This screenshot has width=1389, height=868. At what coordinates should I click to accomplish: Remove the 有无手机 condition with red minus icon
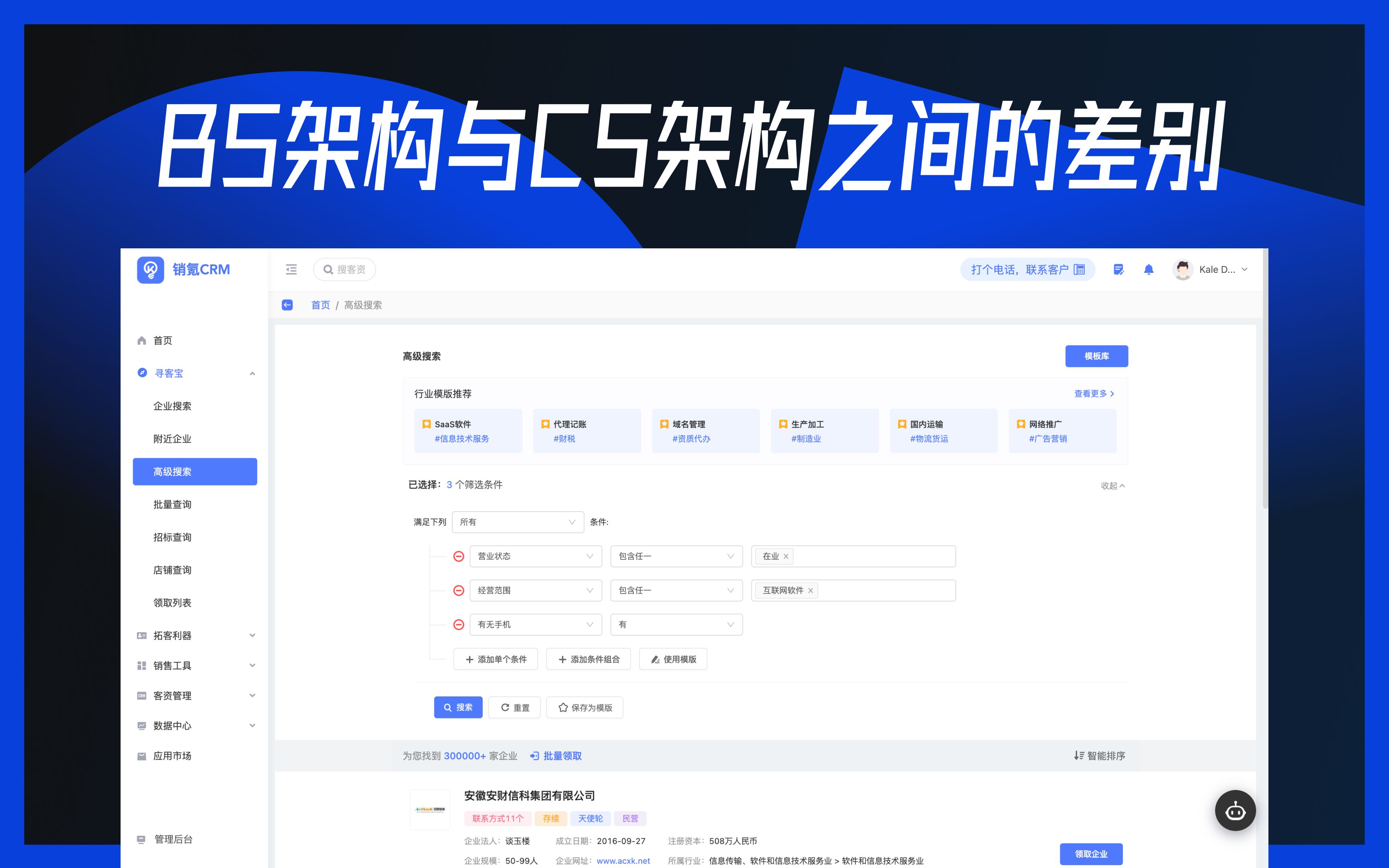click(459, 624)
